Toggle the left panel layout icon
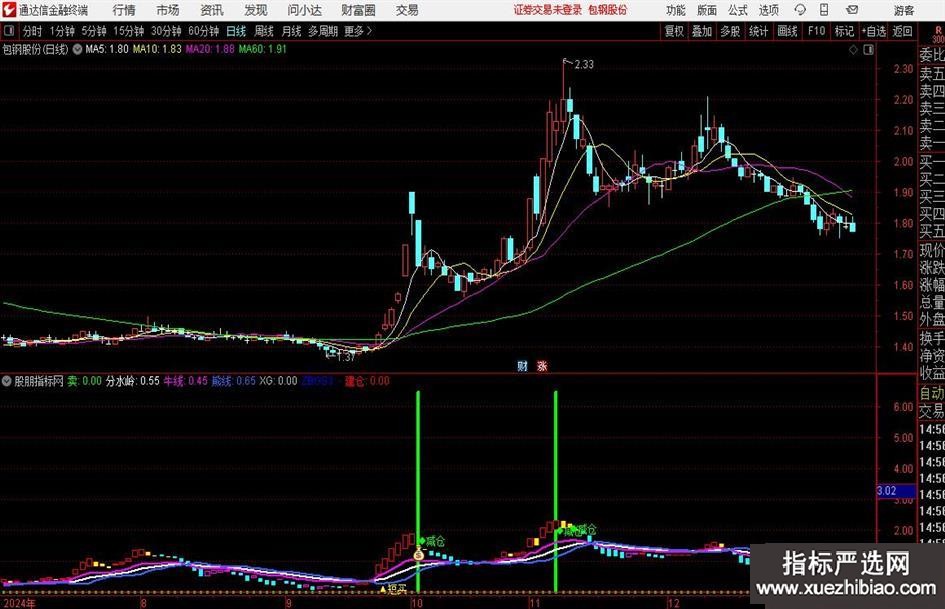This screenshot has height=609, width=945. point(8,30)
